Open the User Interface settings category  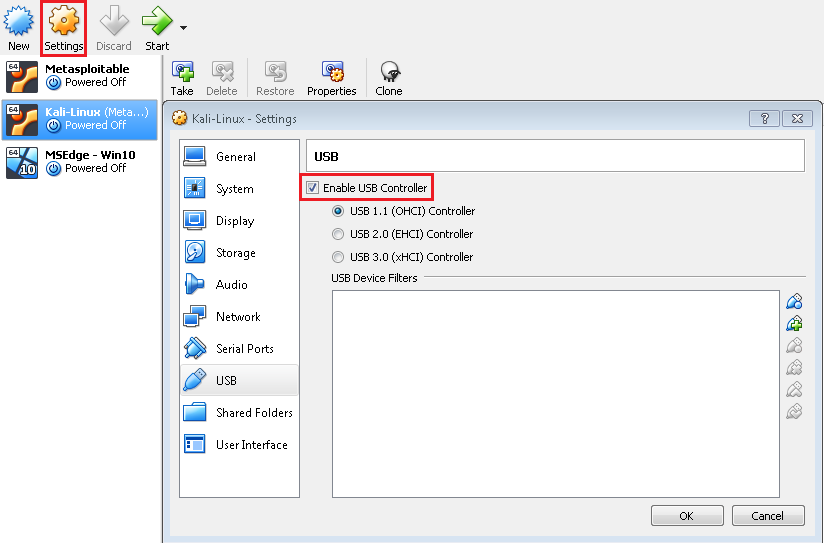click(x=240, y=445)
